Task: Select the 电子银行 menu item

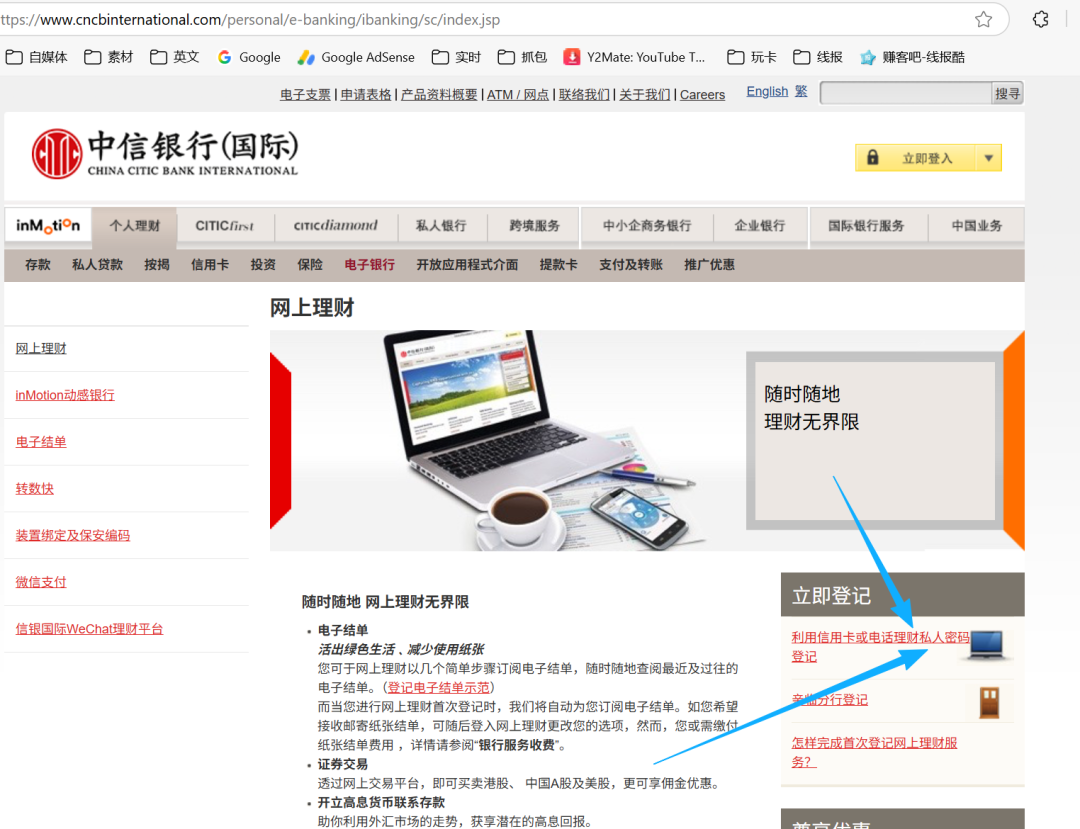Action: tap(369, 265)
